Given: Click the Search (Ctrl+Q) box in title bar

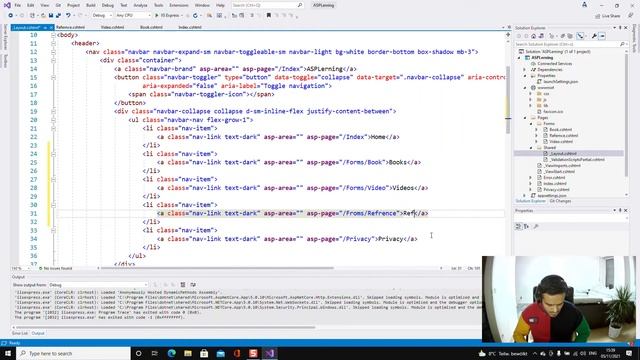Looking at the screenshot, I should [267, 5].
